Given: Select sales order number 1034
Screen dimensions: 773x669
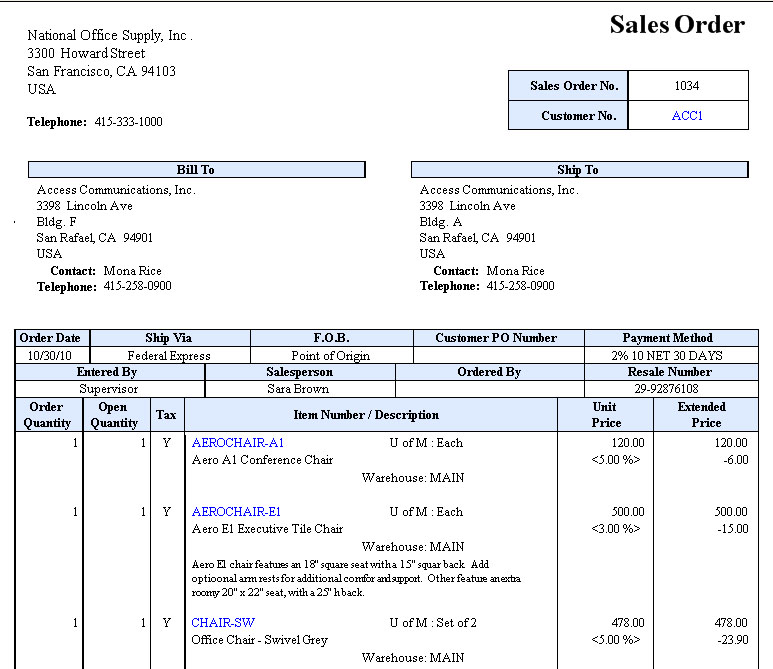Looking at the screenshot, I should click(x=687, y=86).
